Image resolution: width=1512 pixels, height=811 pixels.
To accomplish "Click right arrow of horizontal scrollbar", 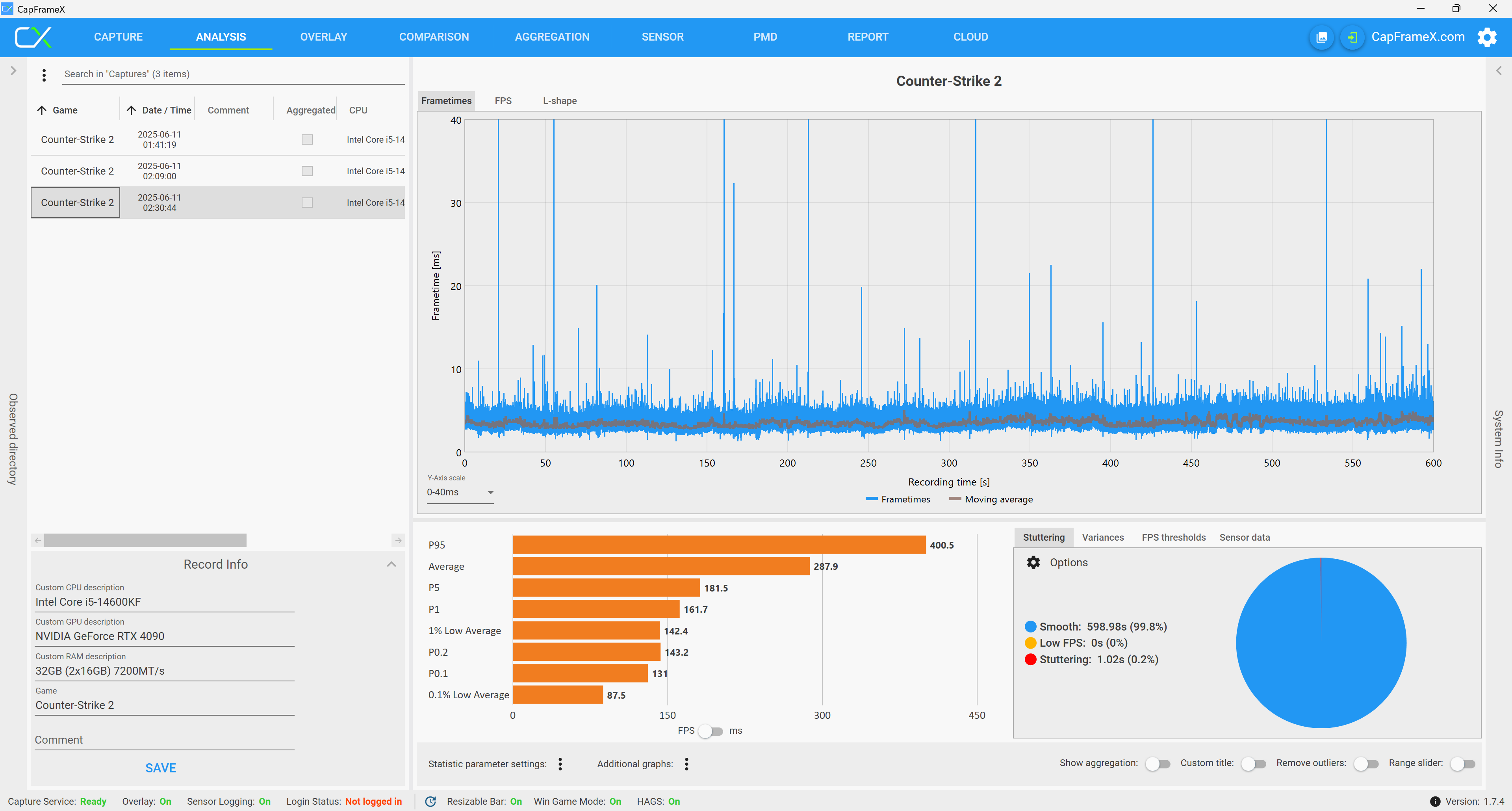I will (398, 540).
